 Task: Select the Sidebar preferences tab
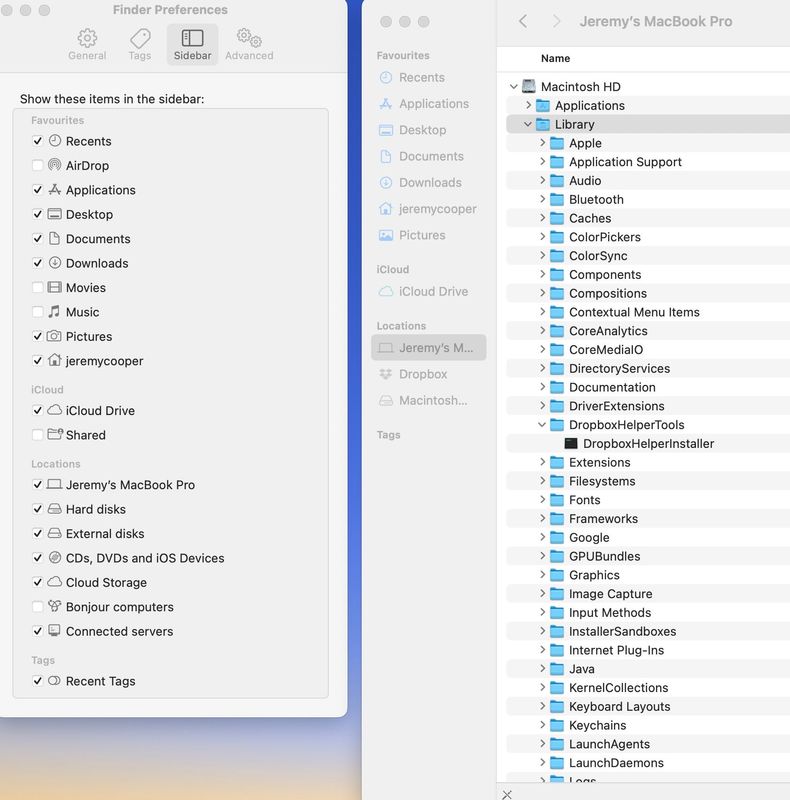tap(192, 44)
